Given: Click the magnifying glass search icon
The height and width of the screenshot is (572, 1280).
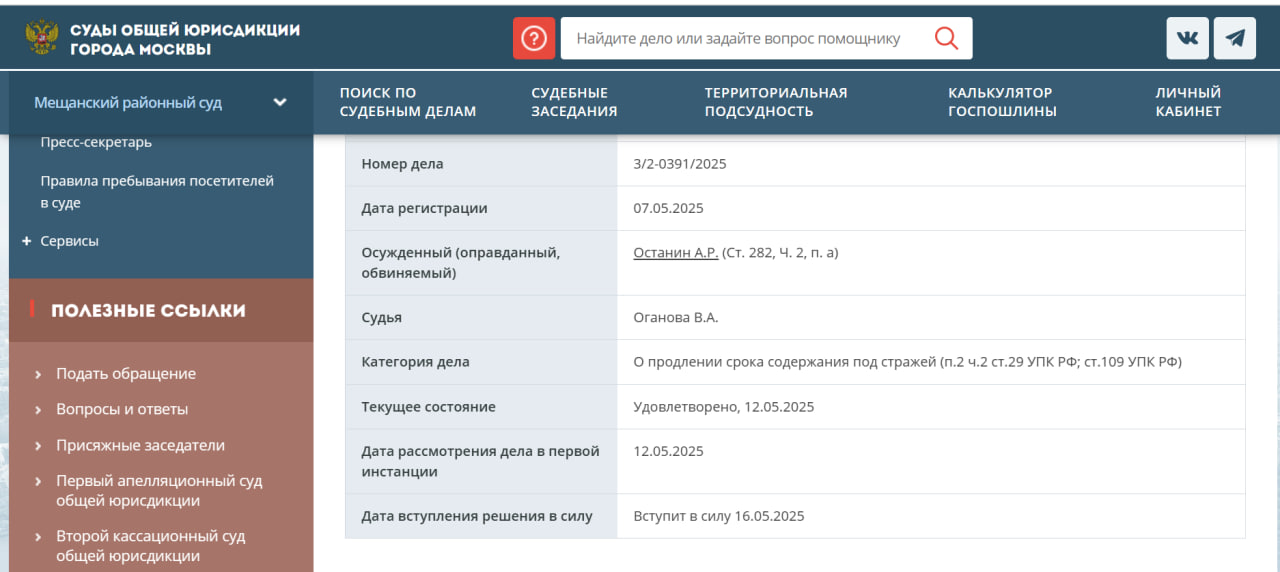Looking at the screenshot, I should pyautogui.click(x=945, y=39).
